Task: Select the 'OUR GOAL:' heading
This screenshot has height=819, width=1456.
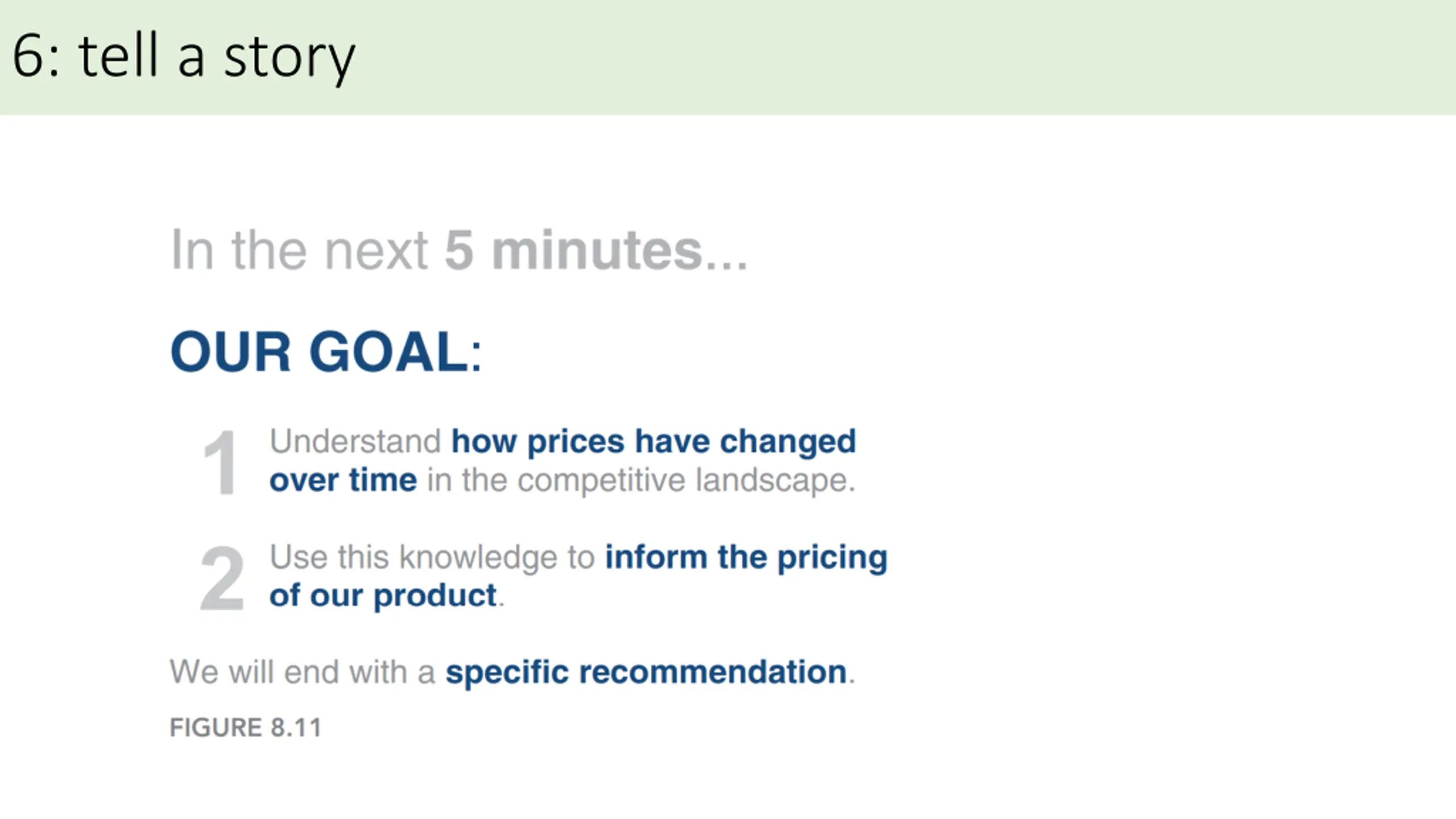Action: coord(326,351)
